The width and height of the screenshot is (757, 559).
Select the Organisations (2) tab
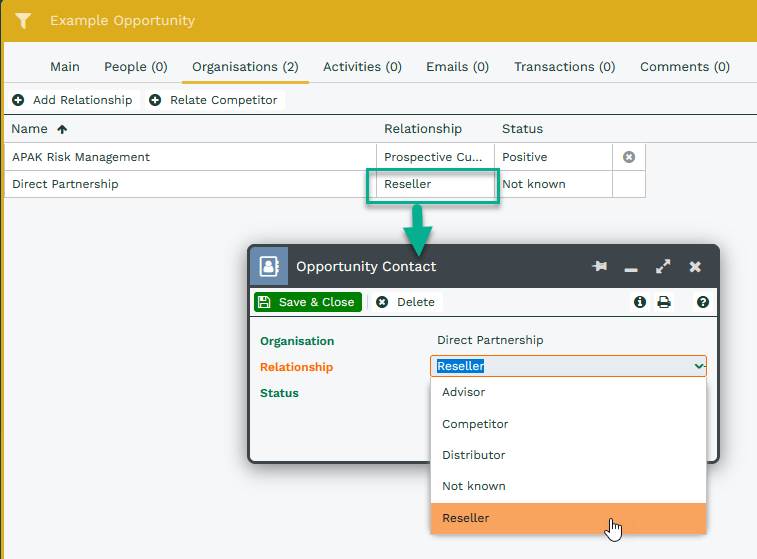tap(245, 67)
